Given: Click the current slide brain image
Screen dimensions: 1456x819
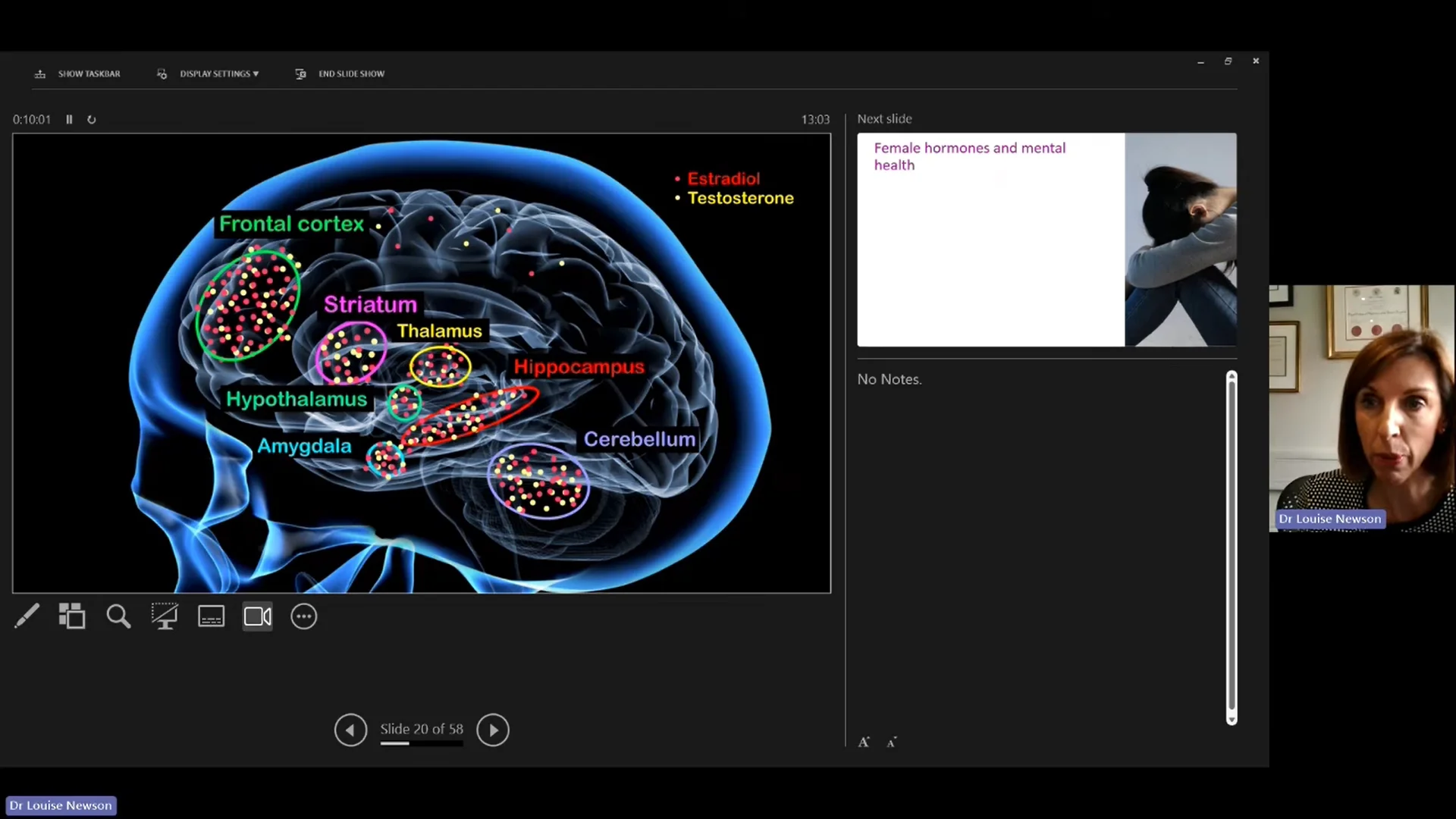Looking at the screenshot, I should click(x=422, y=363).
